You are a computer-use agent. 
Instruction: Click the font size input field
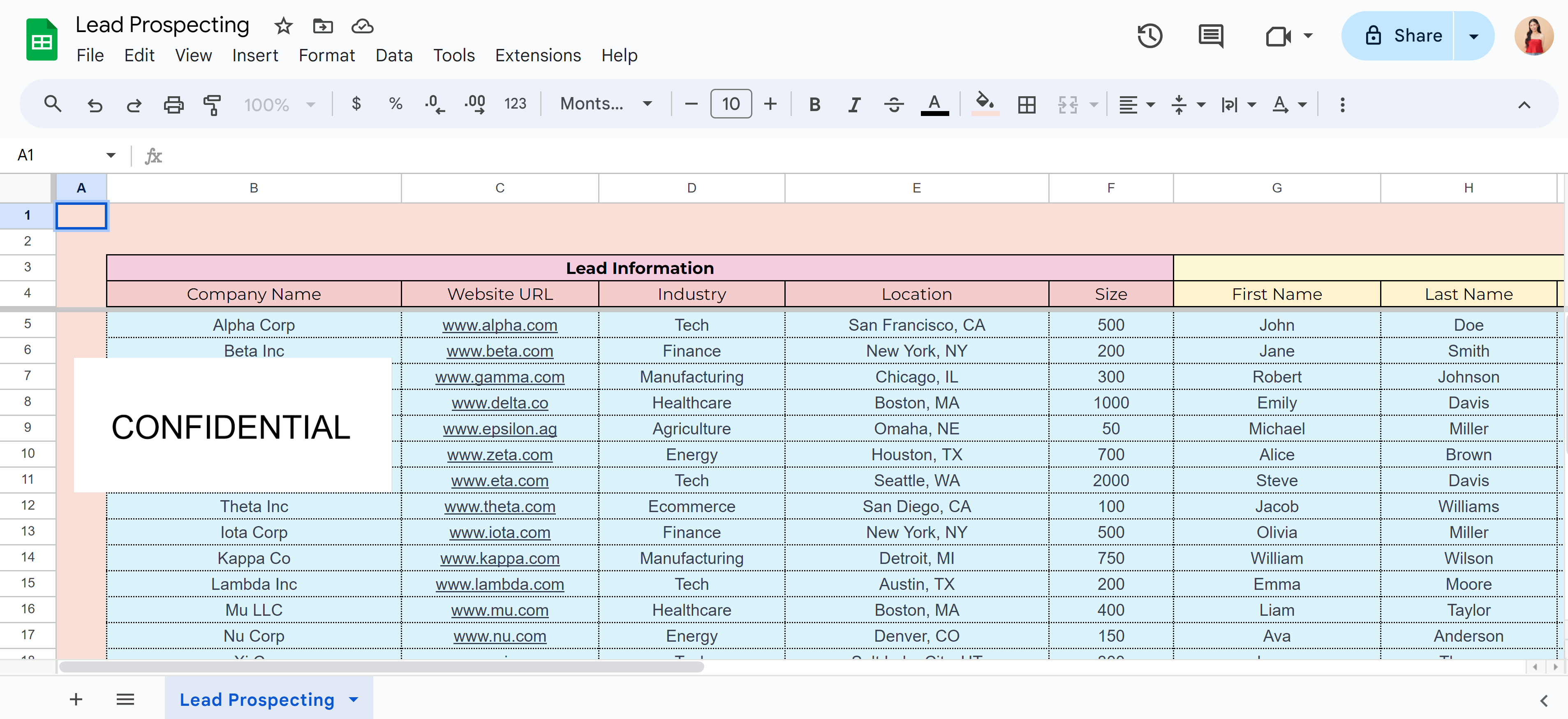click(731, 104)
